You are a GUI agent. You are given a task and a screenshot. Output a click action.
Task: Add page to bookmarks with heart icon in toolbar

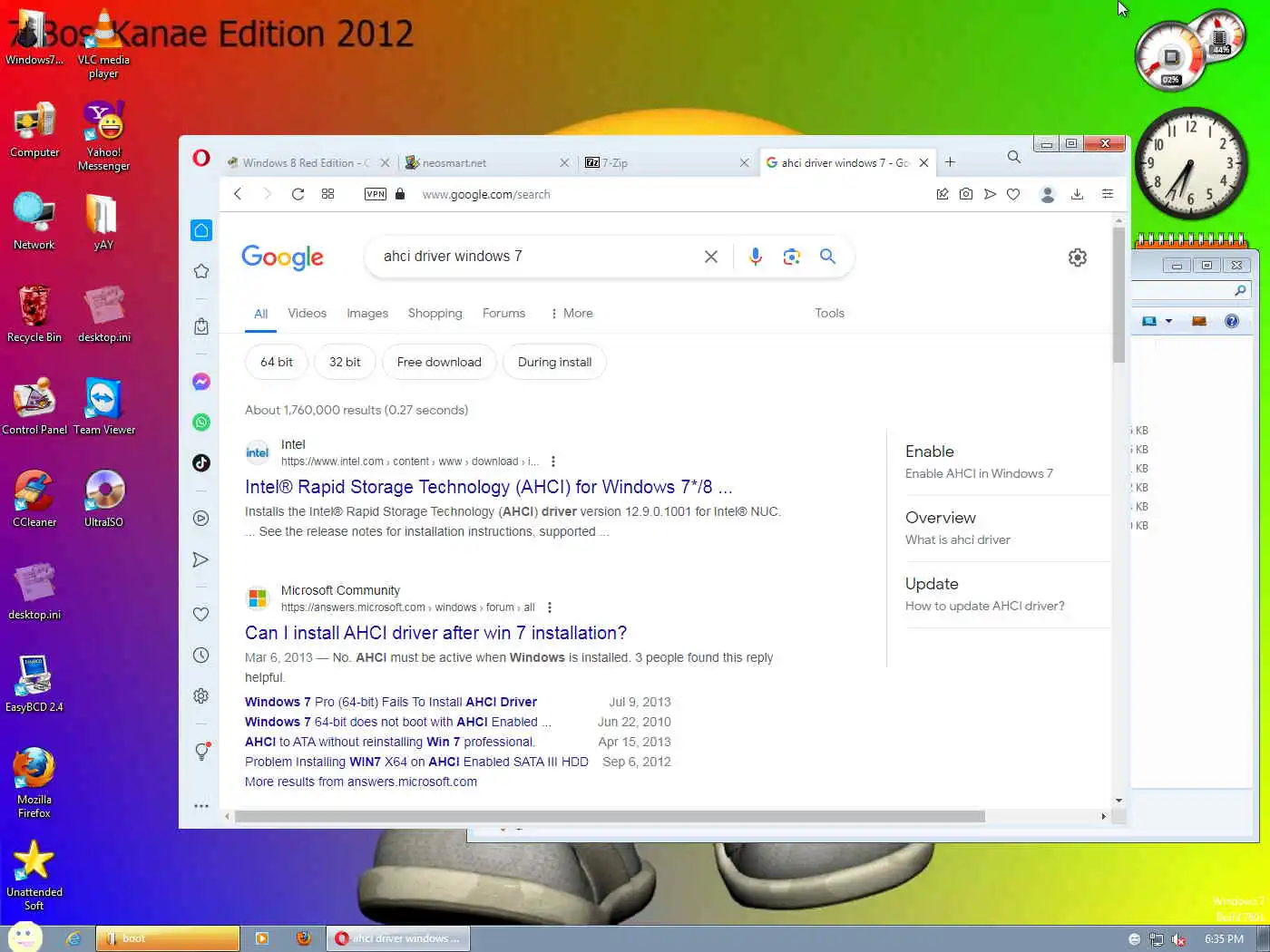point(1013,194)
